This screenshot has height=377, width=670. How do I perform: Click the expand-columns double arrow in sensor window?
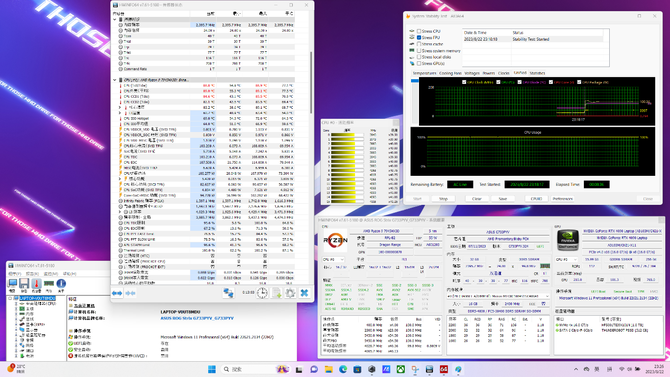tap(117, 293)
